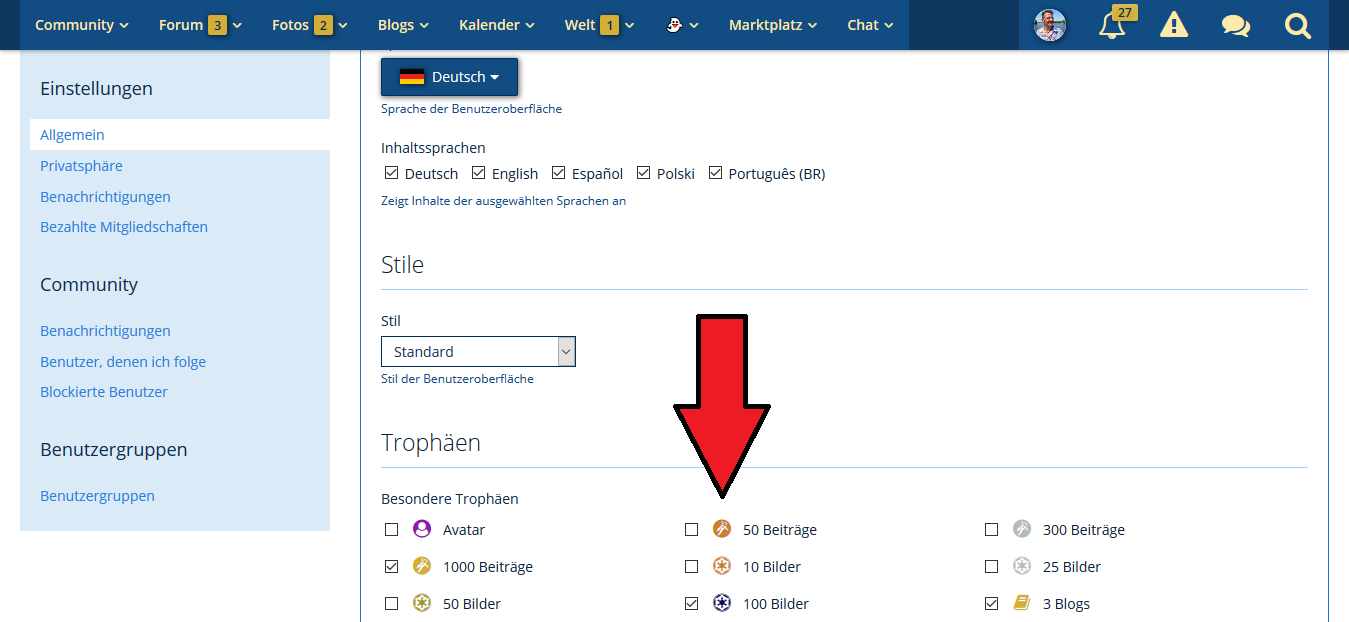
Task: Open the user avatar profile menu
Action: (x=1049, y=26)
